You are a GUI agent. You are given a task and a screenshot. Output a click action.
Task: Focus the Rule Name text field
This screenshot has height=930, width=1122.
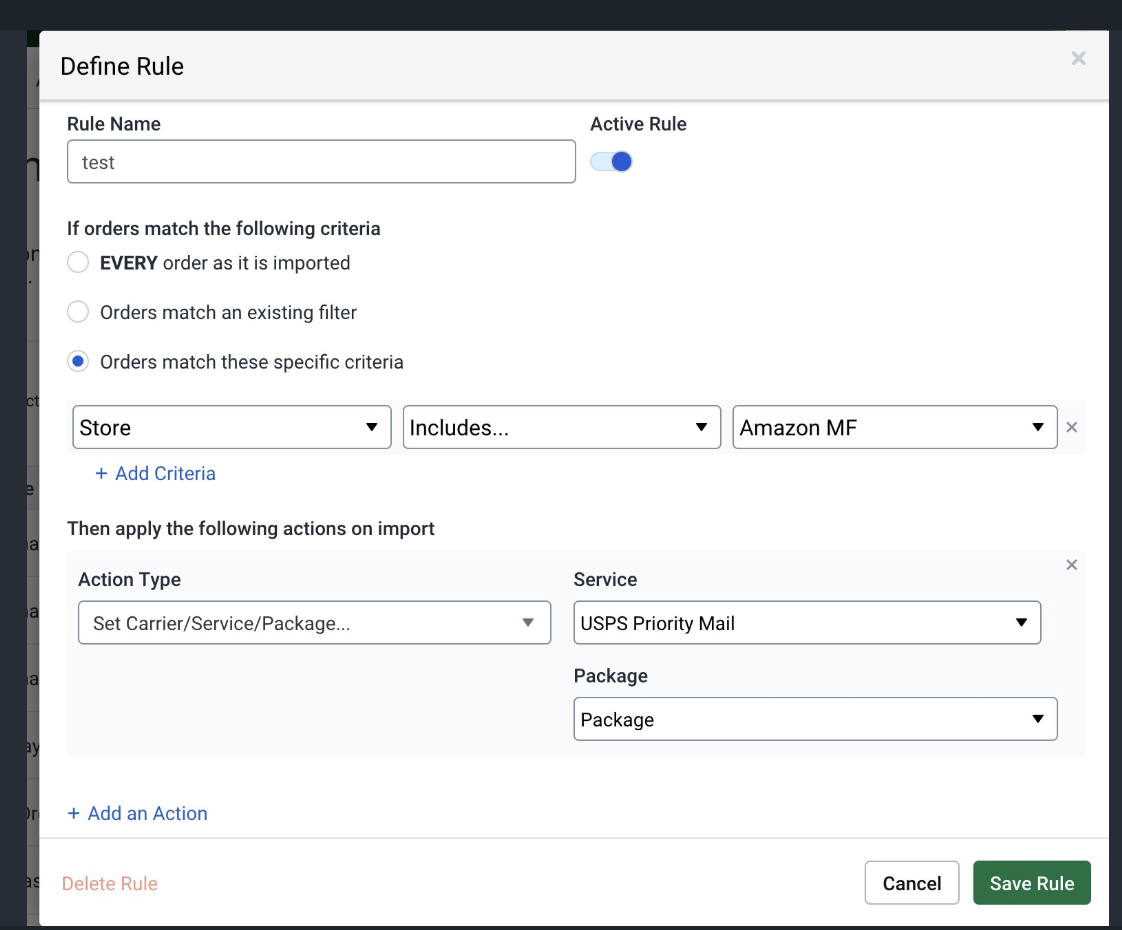coord(321,162)
